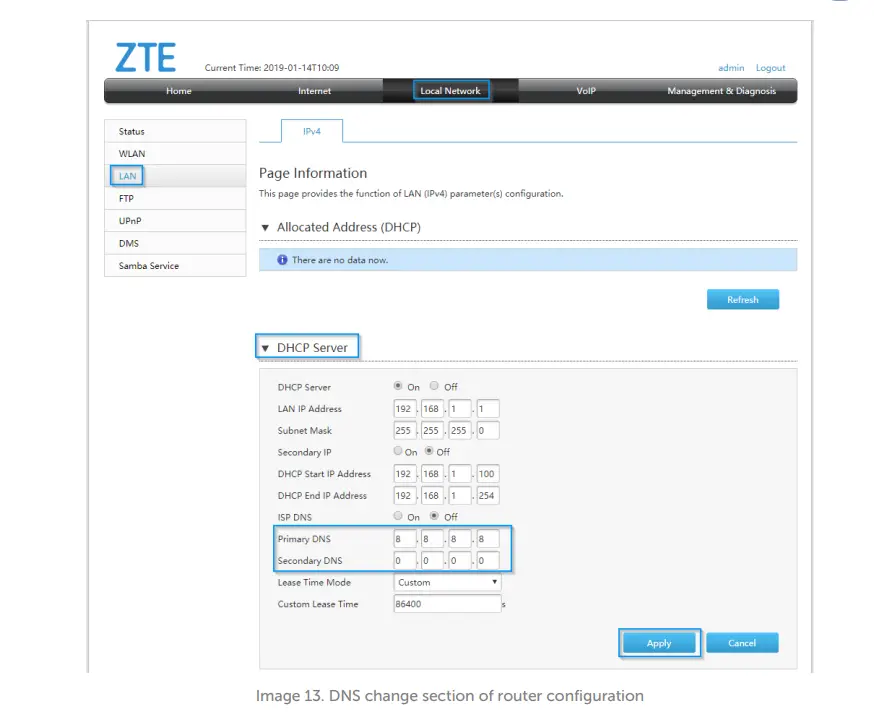Switch to the VoIP section
Image resolution: width=874 pixels, height=726 pixels.
coord(586,90)
